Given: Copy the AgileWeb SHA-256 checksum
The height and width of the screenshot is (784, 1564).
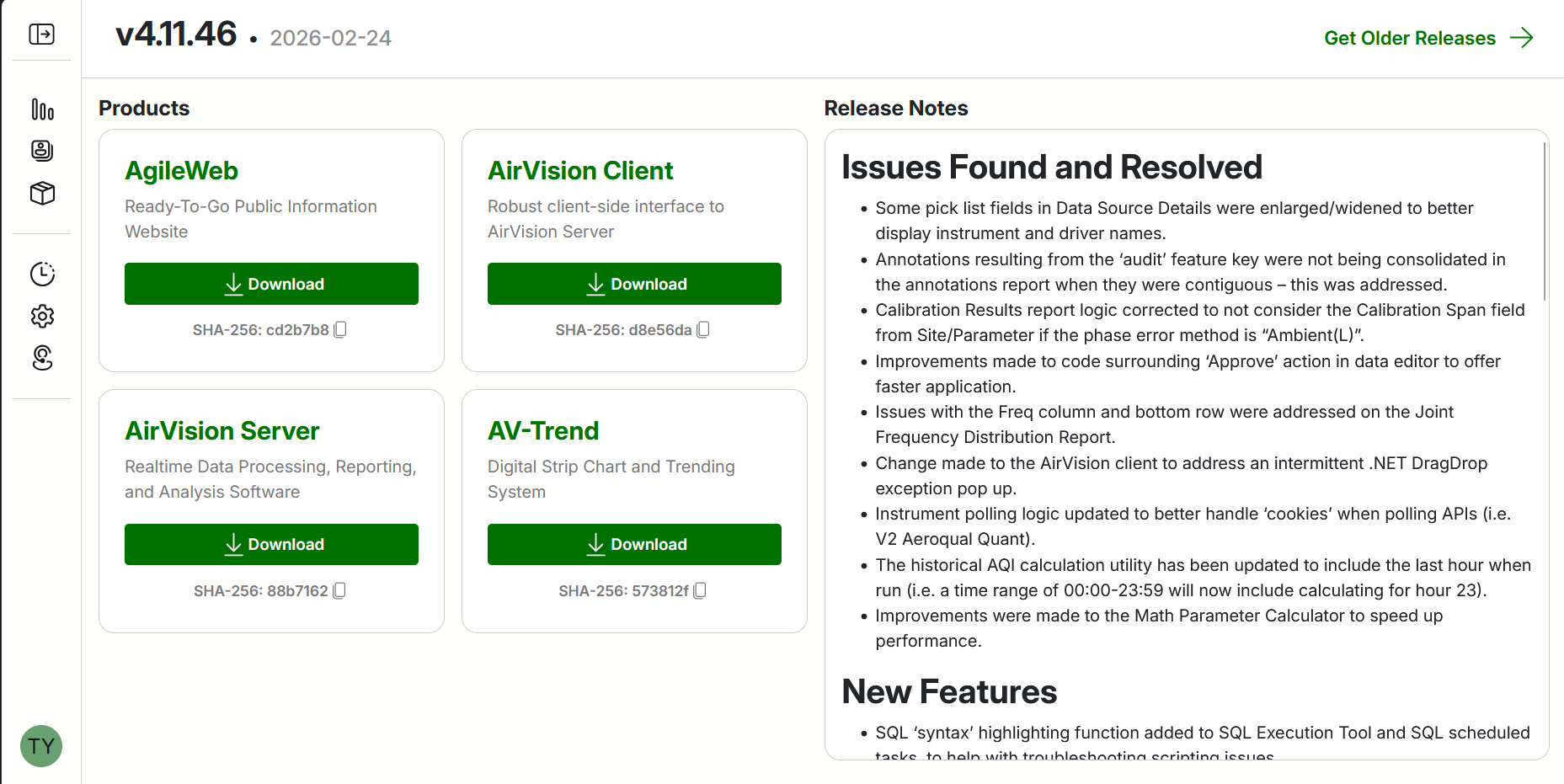Looking at the screenshot, I should click(x=339, y=329).
